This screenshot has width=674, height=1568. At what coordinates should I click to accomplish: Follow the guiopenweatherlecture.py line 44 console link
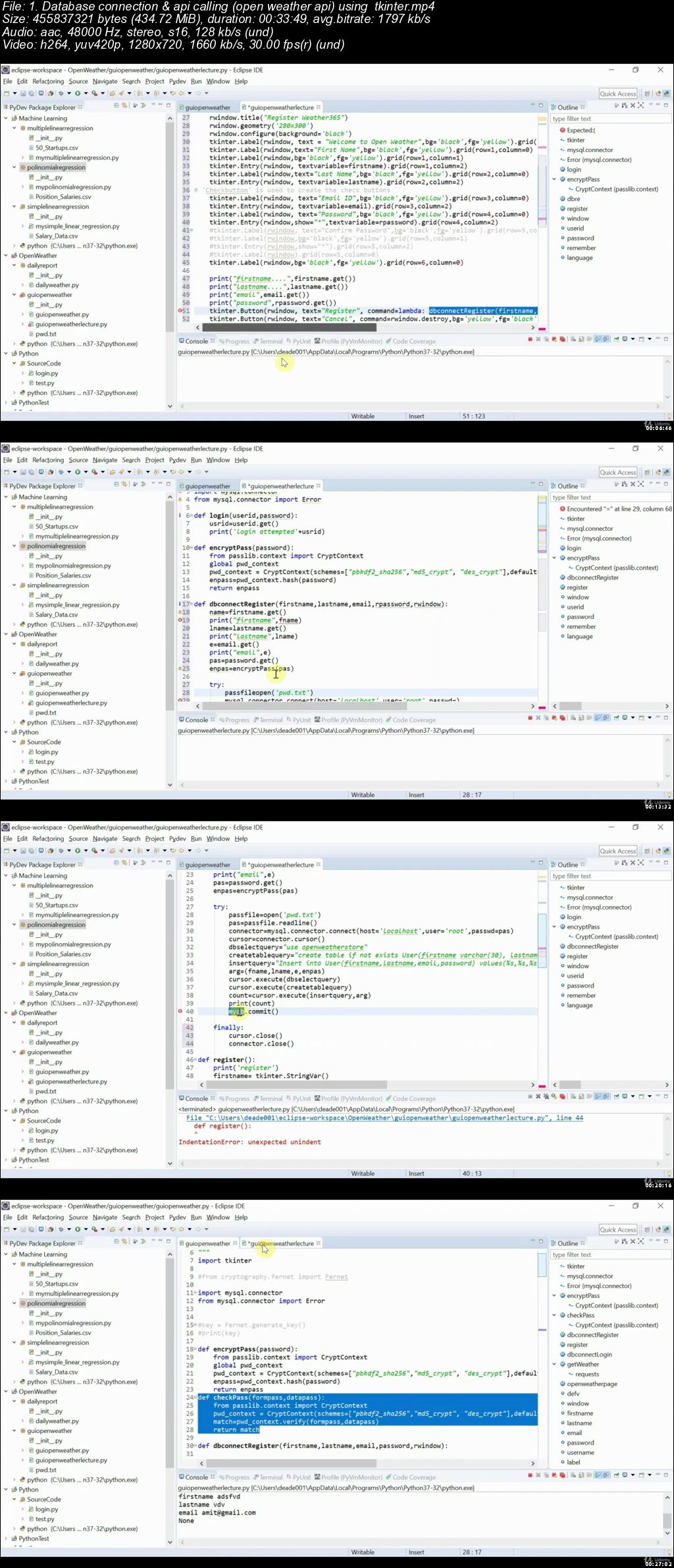tap(385, 1118)
